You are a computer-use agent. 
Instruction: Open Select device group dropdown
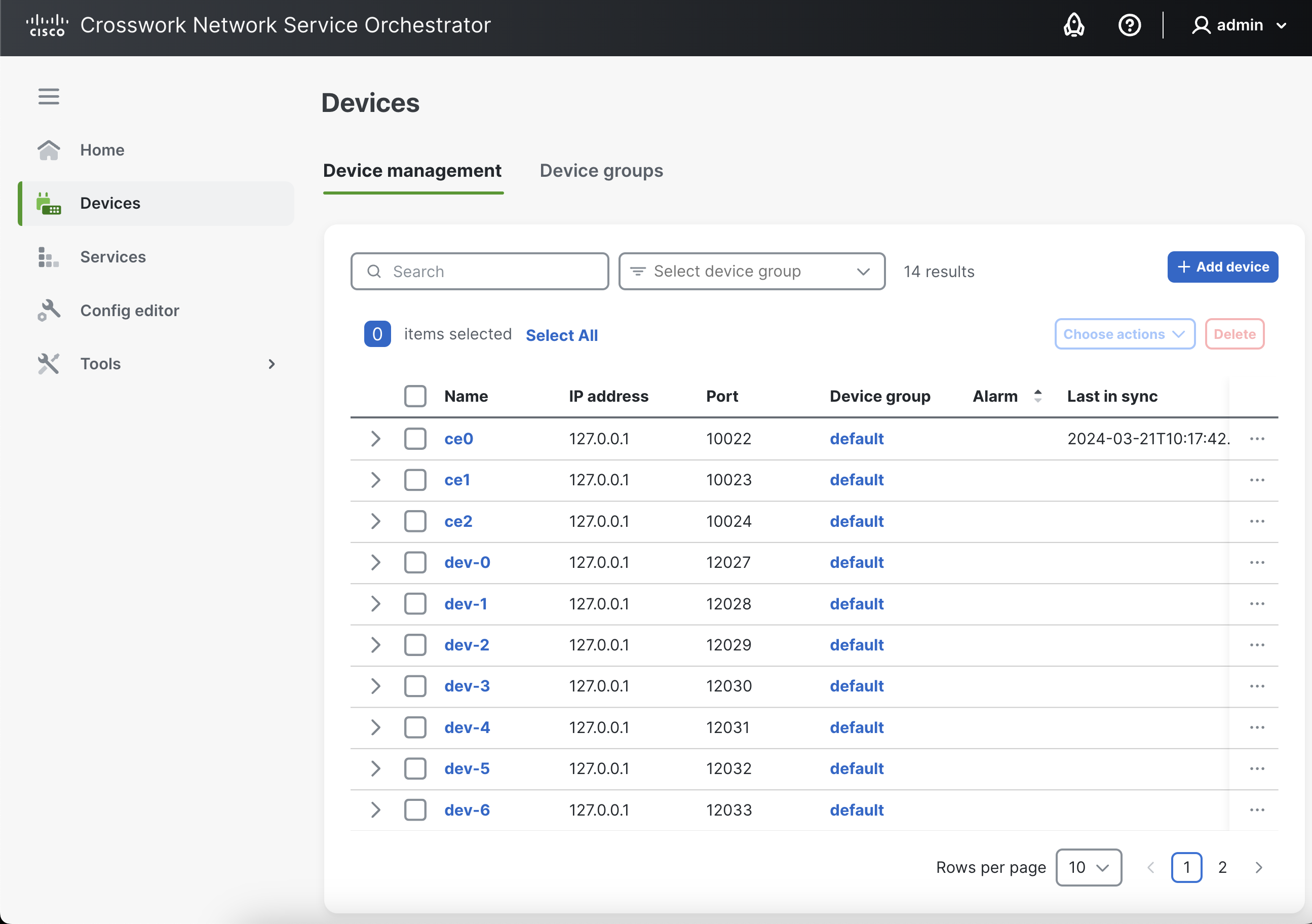[751, 272]
